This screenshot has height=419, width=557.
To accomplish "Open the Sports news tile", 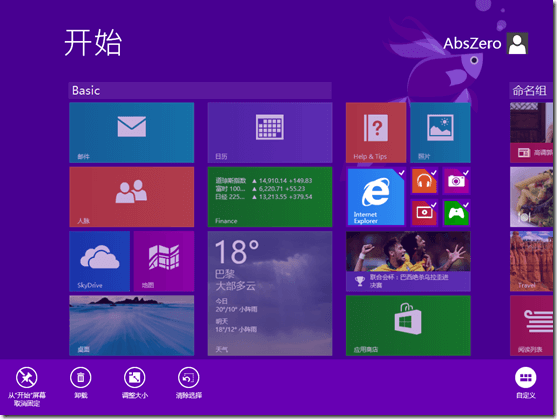I will [x=408, y=261].
